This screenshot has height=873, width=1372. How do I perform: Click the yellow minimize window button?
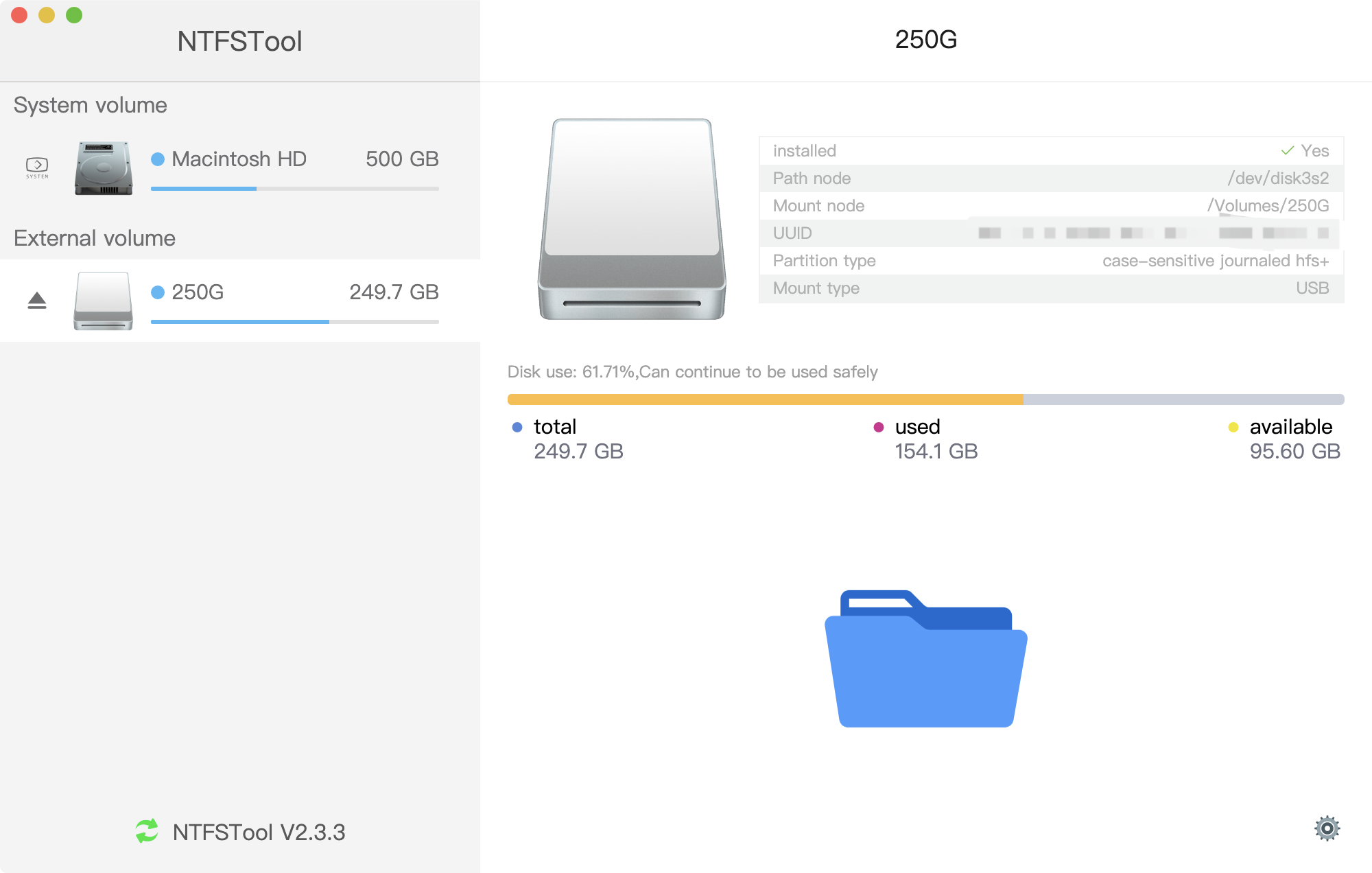[47, 15]
